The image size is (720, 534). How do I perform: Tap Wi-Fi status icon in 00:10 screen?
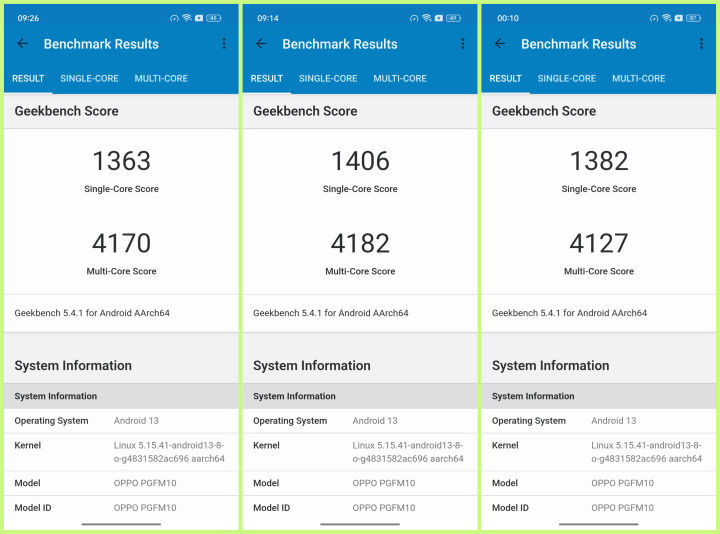click(666, 18)
